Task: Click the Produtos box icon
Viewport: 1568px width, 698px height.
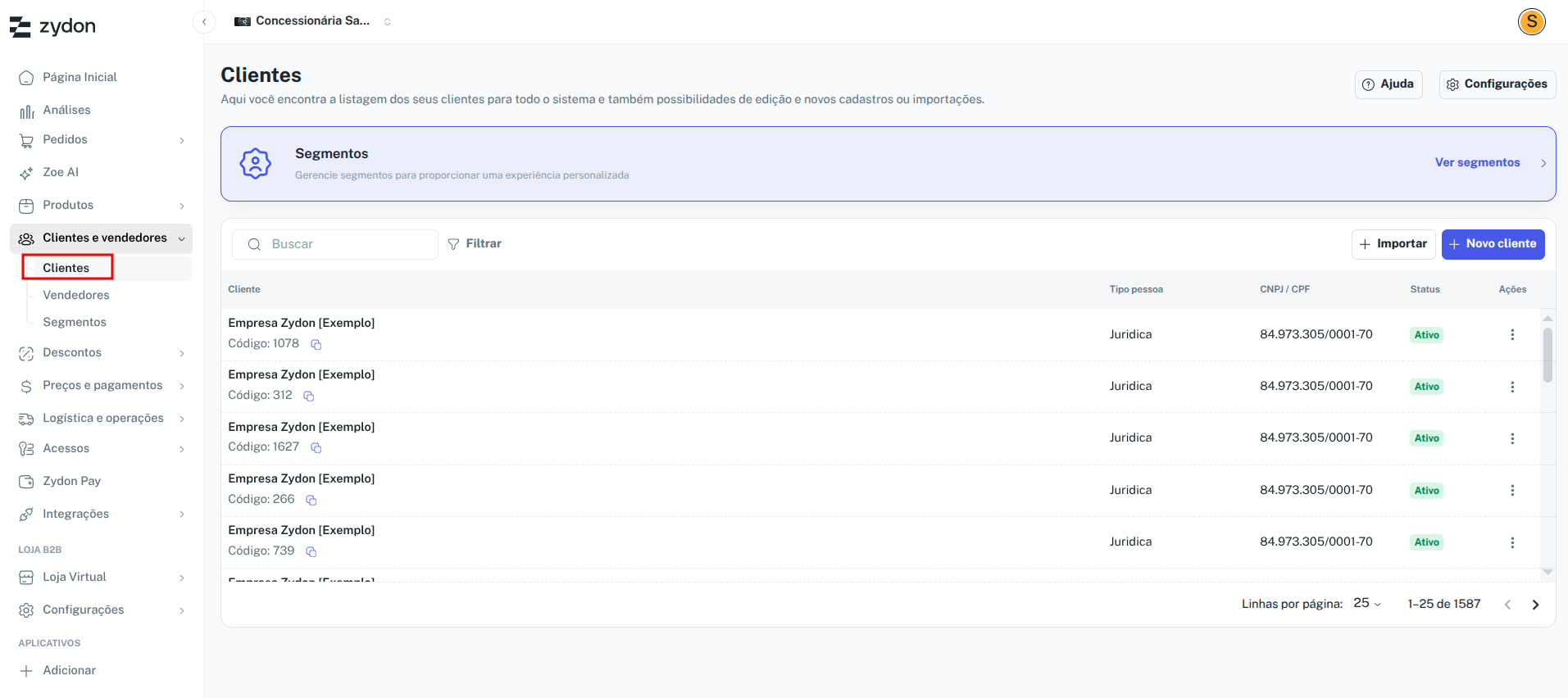Action: pos(26,206)
